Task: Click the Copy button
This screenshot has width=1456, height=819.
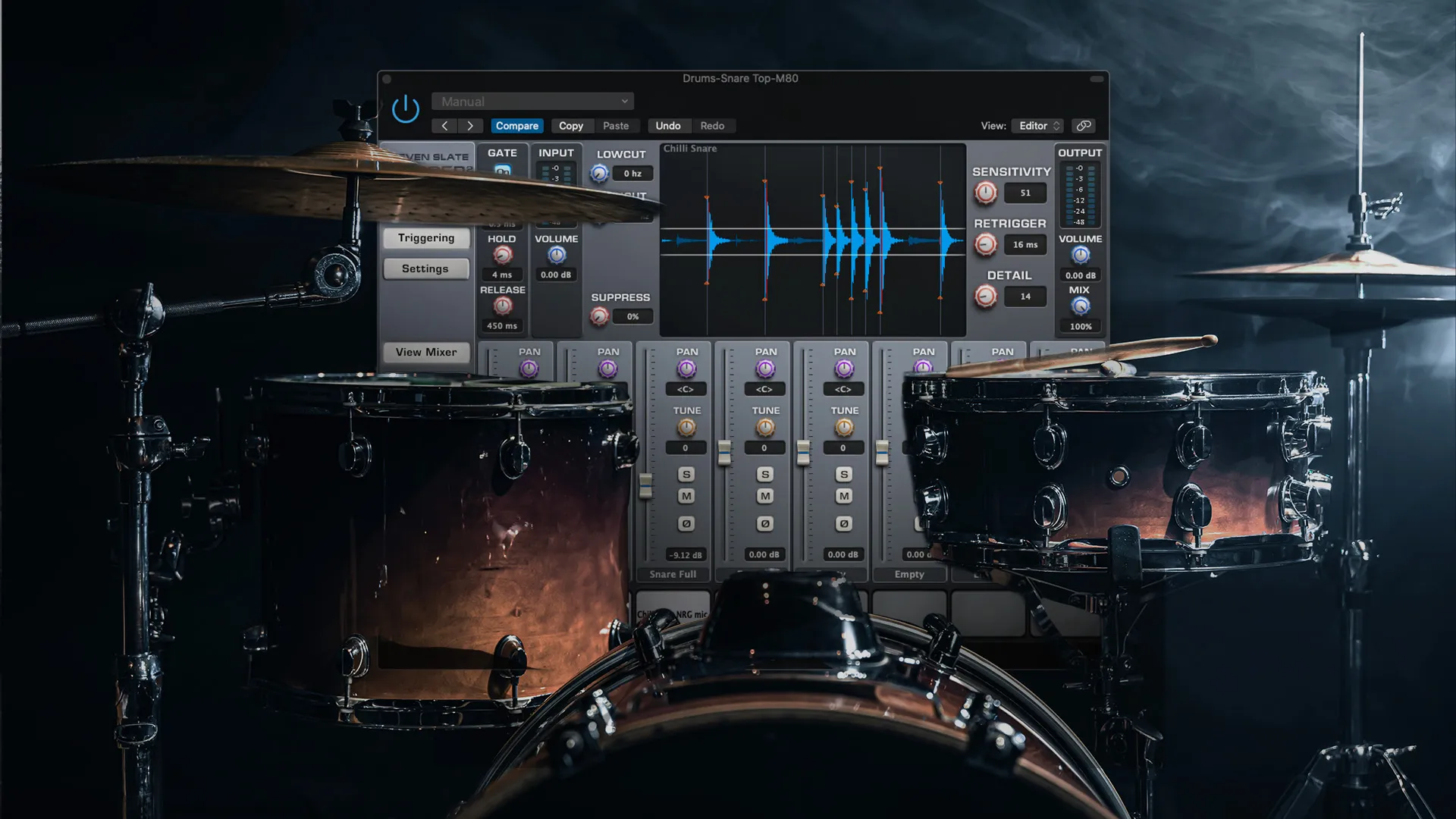Action: (571, 126)
